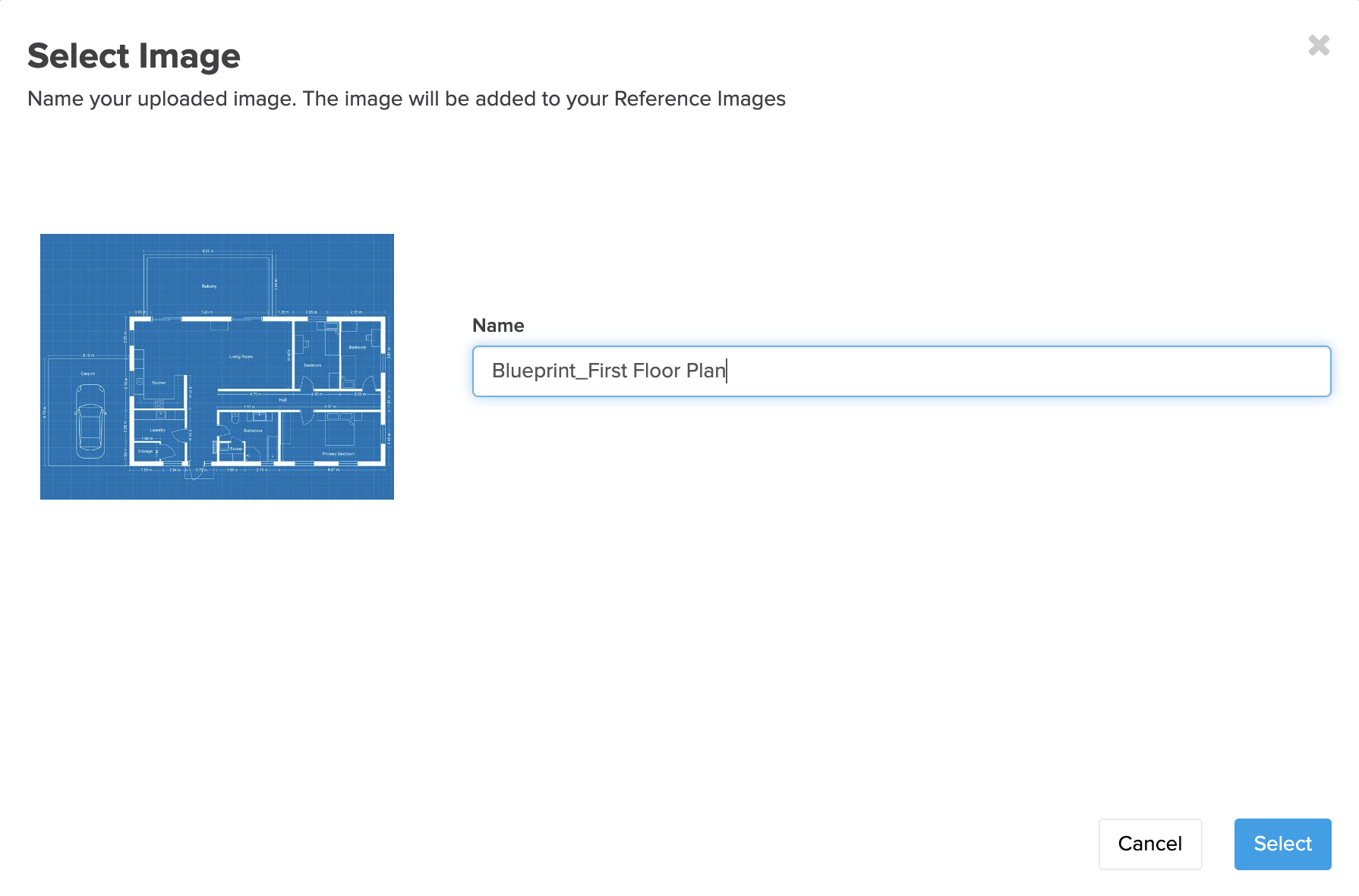
Task: Click the front entrance door symbol in blueprint
Action: [x=197, y=469]
